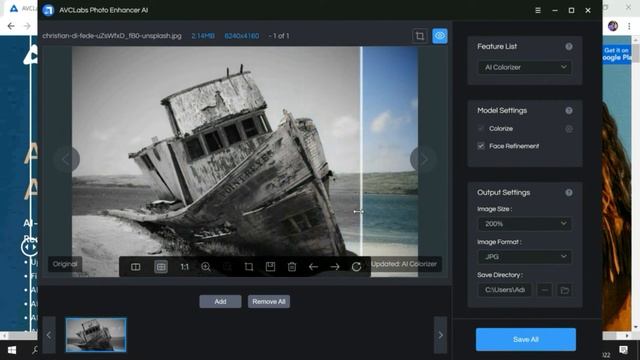The image size is (640, 360).
Task: Save the current image with disk icon
Action: (x=270, y=267)
